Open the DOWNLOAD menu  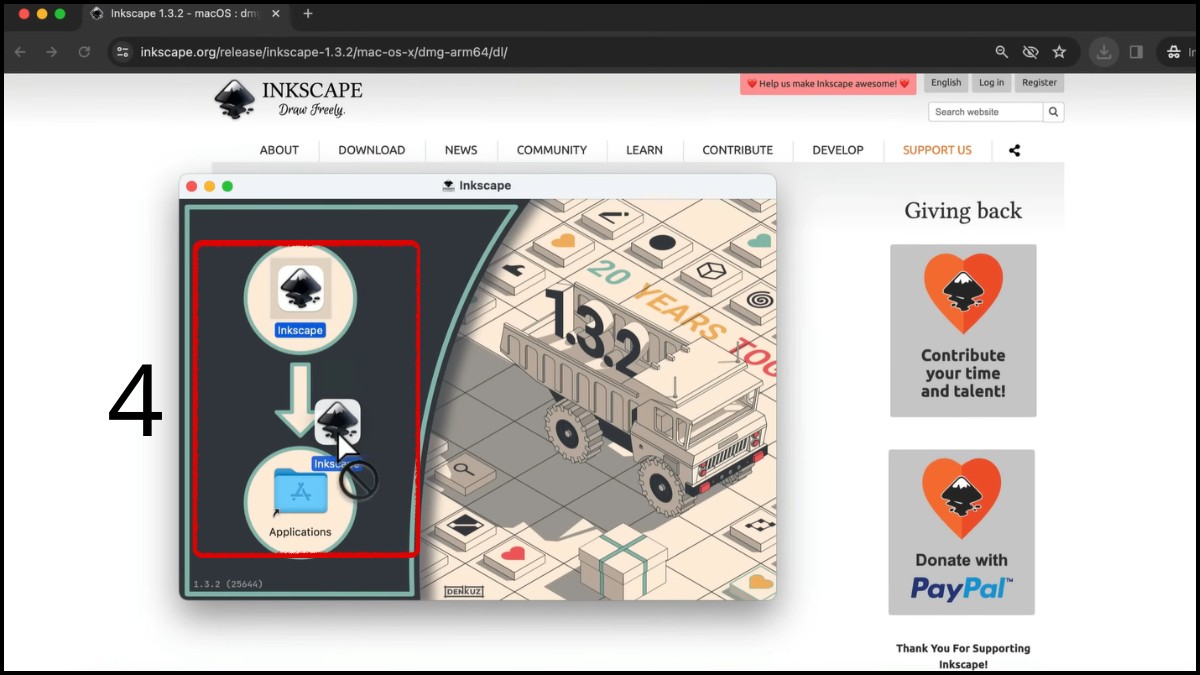tap(371, 150)
